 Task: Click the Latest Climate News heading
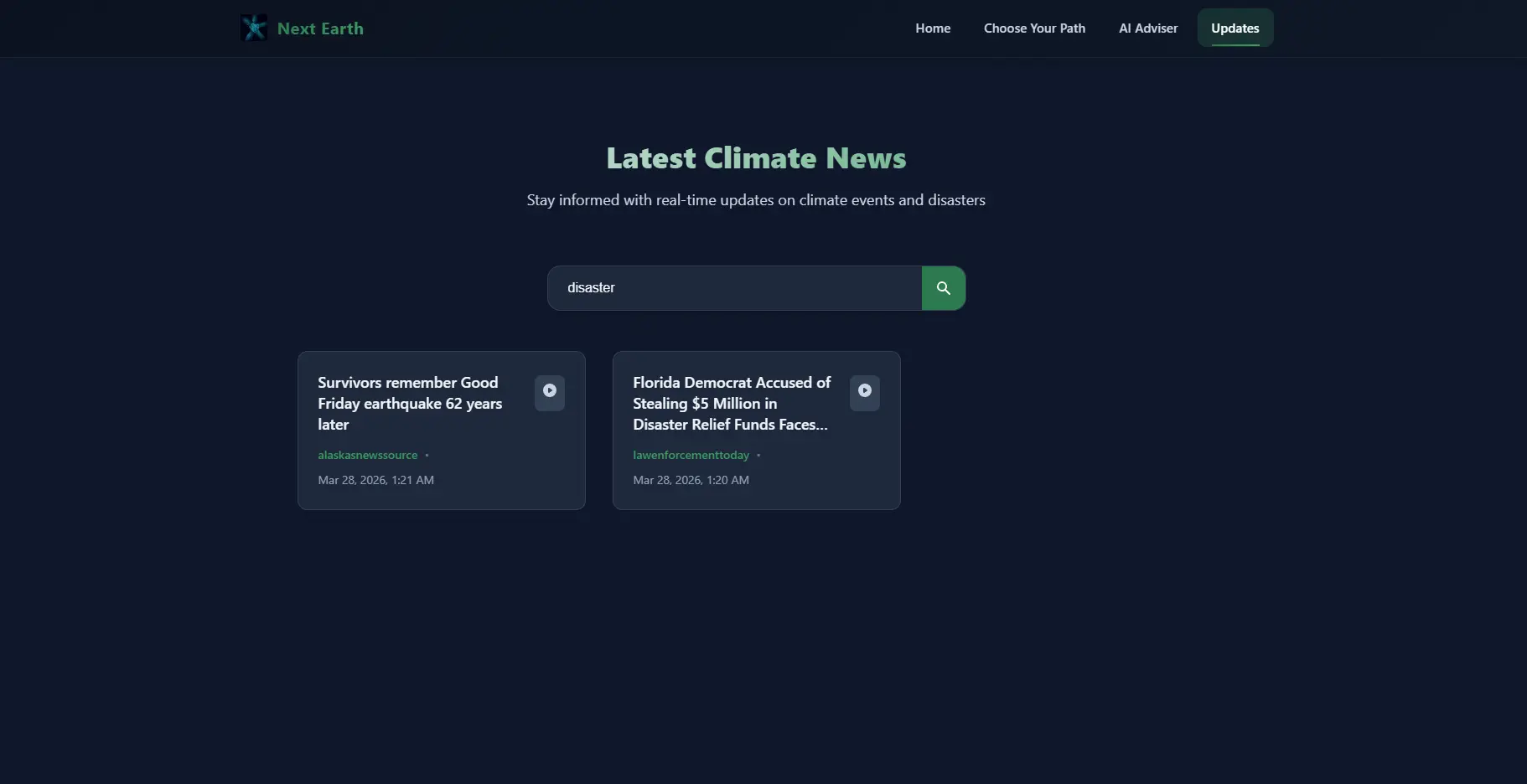point(755,157)
